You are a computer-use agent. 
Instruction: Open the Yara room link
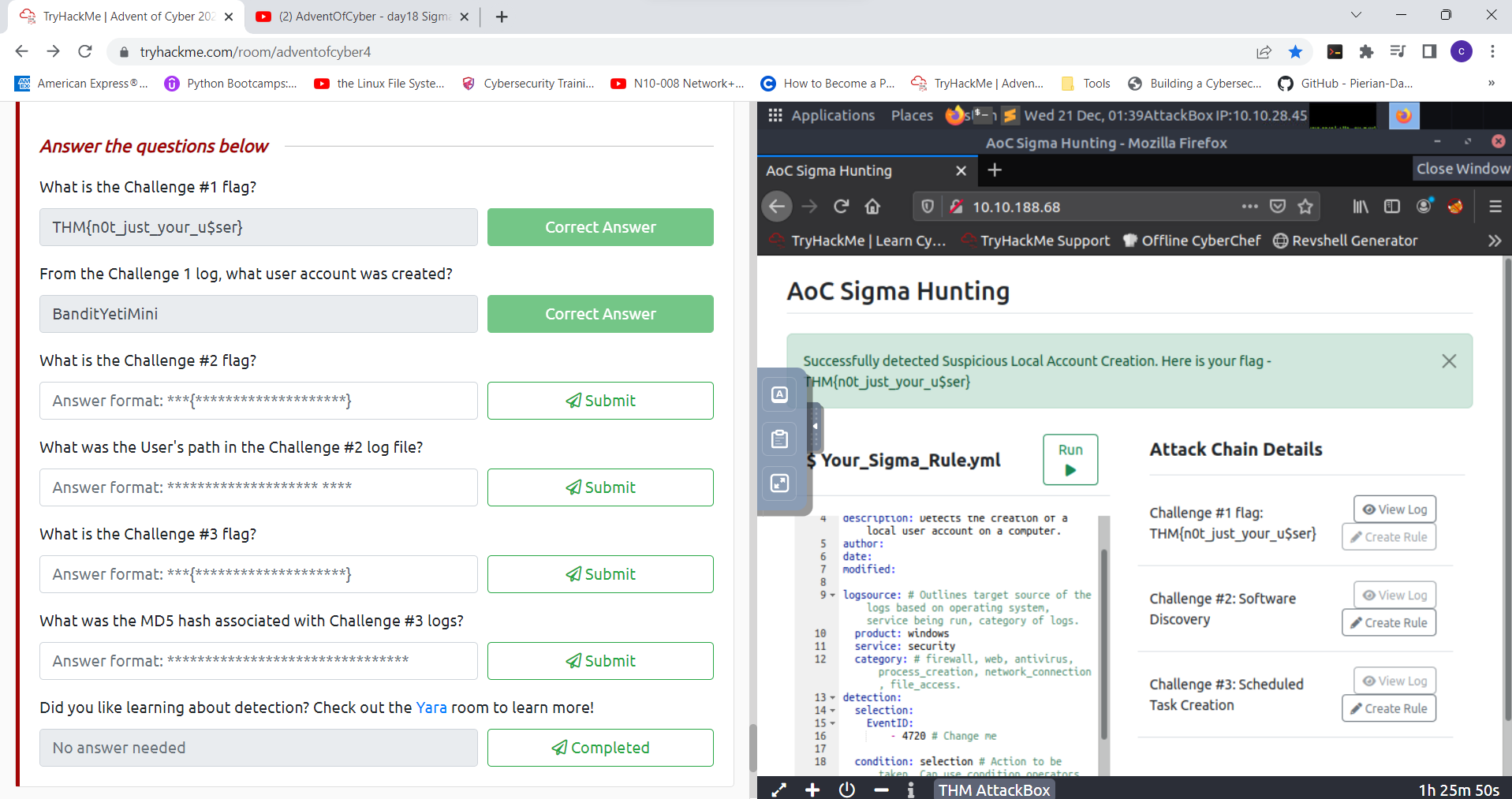pos(431,708)
